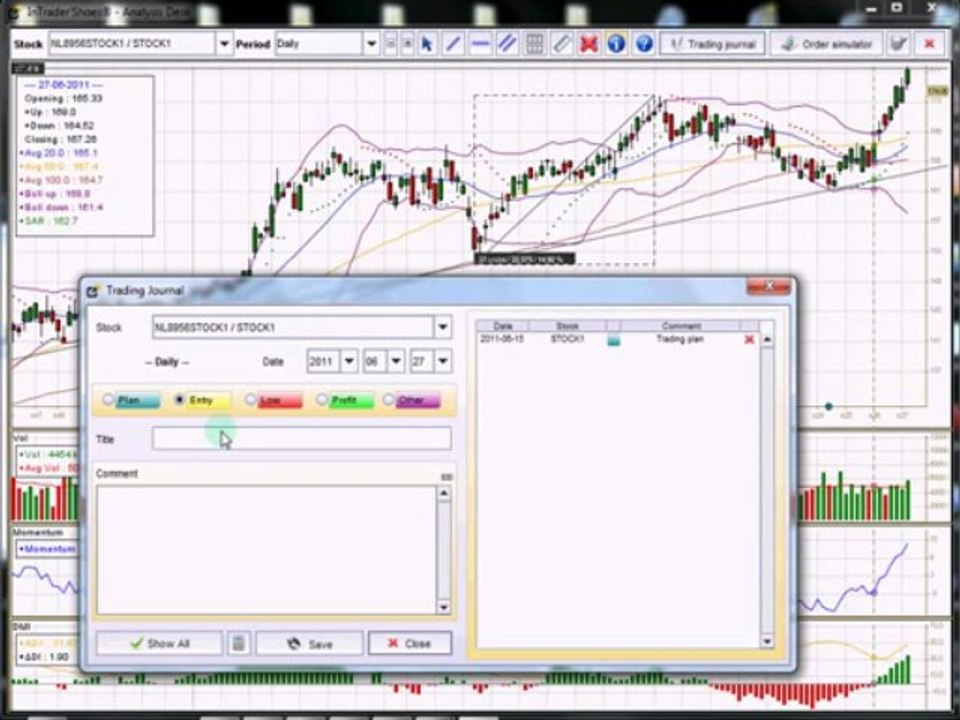Select the Other radio option

click(388, 400)
